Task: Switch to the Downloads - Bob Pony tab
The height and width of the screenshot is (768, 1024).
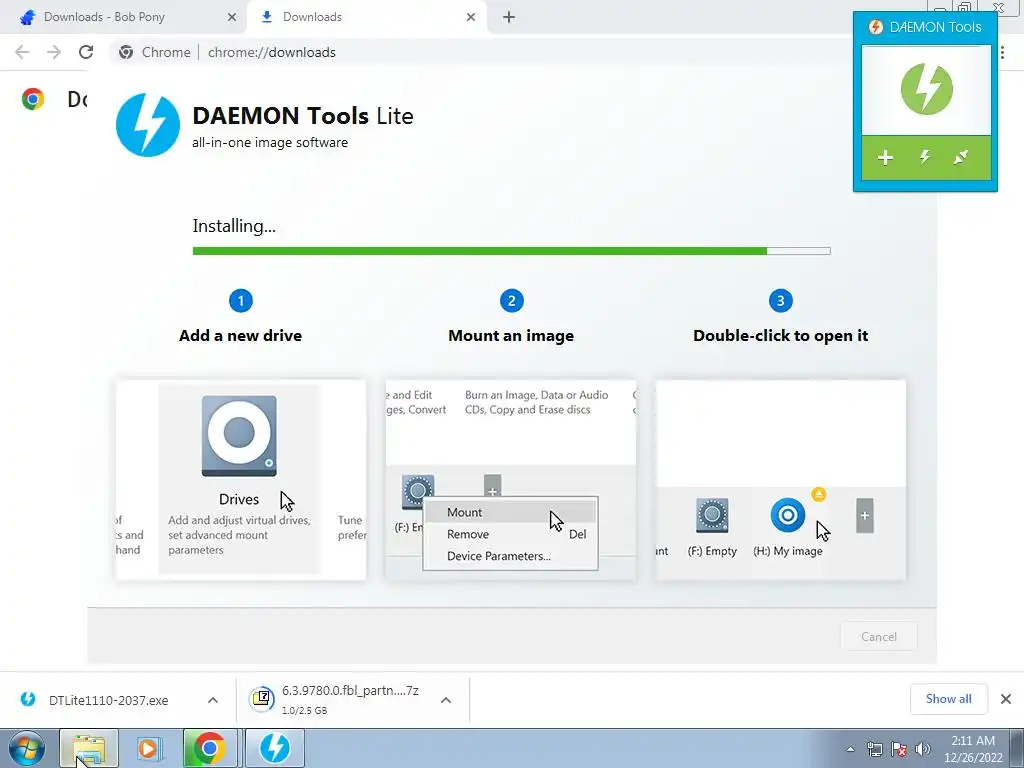Action: (124, 17)
